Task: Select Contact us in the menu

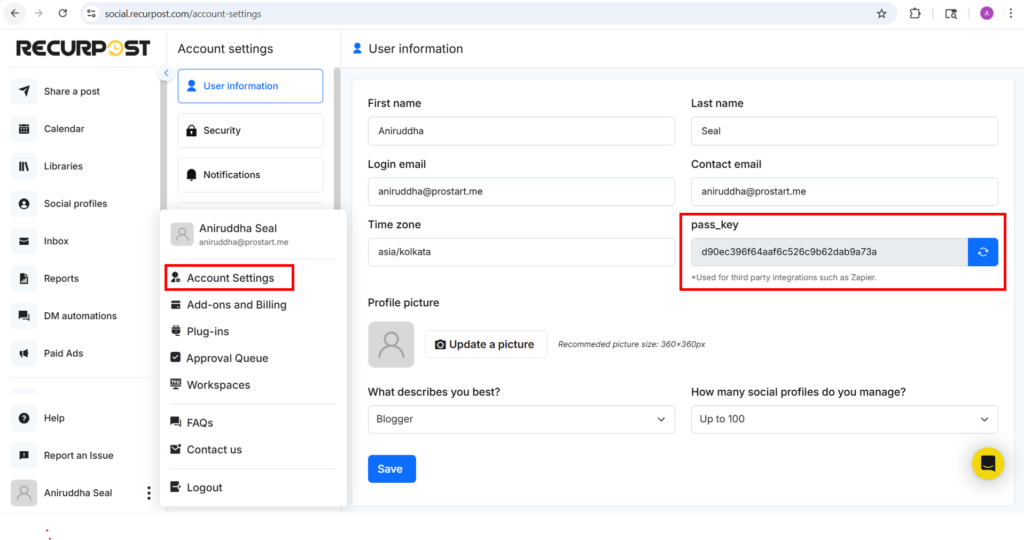Action: pos(206,450)
